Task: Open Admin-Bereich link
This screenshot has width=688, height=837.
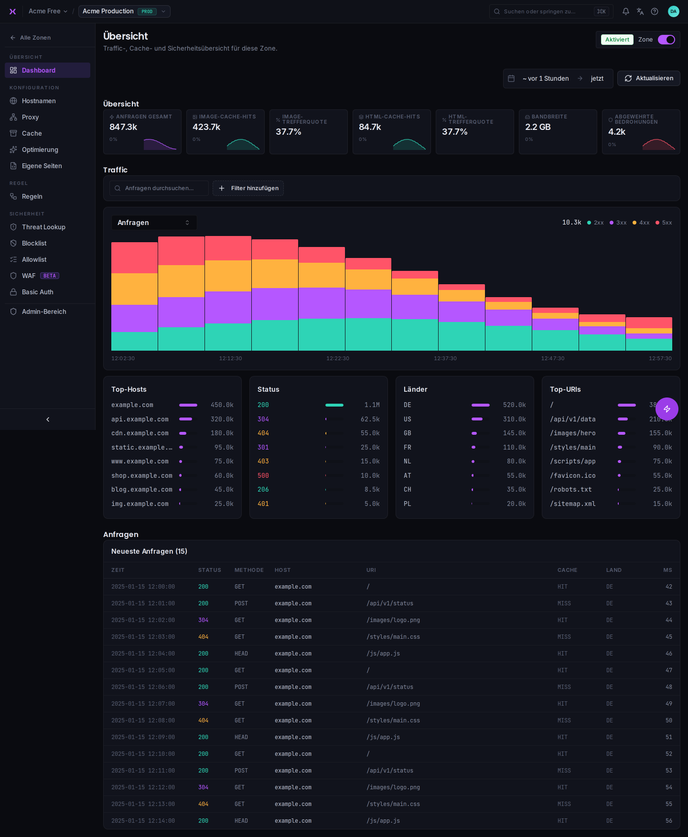Action: tap(48, 312)
